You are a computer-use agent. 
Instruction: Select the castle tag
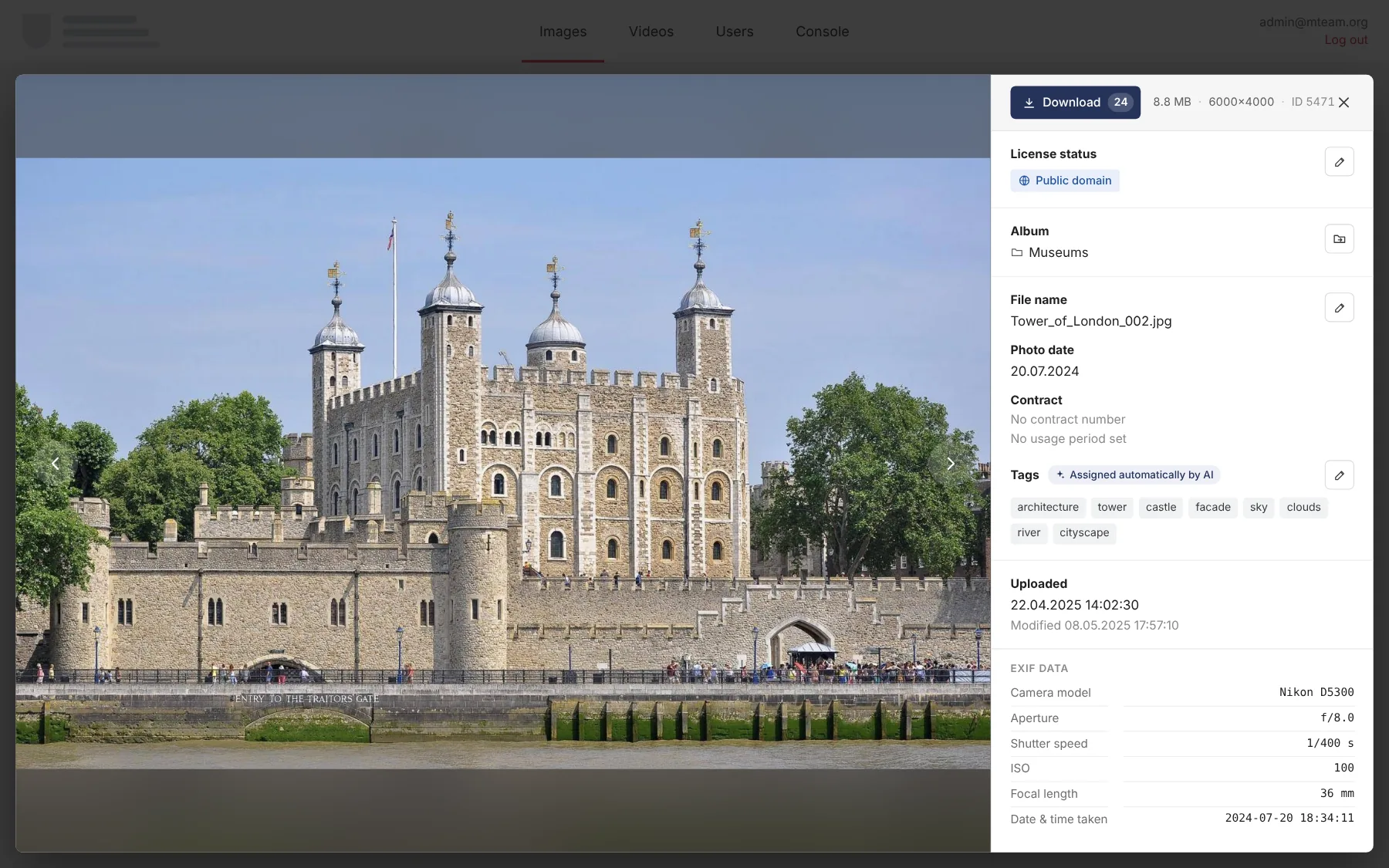1161,508
